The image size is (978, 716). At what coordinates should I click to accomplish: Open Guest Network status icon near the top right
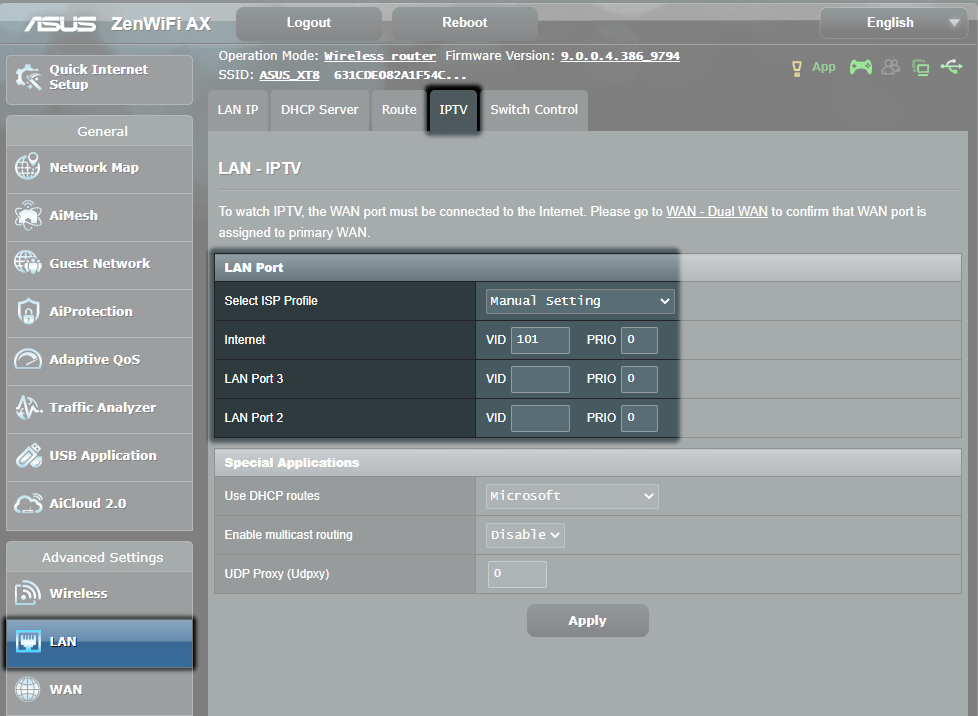point(890,67)
